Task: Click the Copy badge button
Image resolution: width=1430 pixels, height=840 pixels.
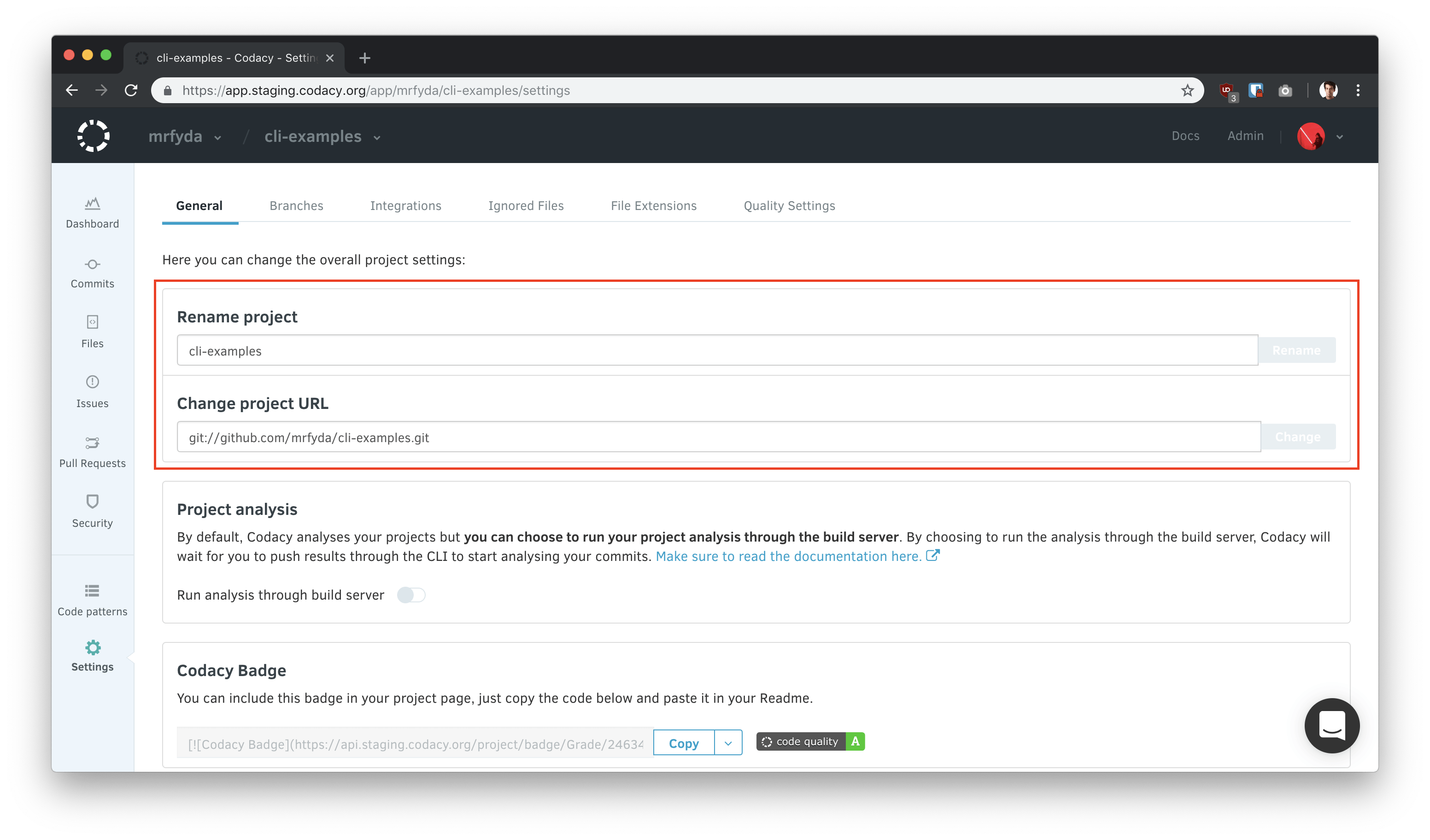Action: (x=684, y=743)
